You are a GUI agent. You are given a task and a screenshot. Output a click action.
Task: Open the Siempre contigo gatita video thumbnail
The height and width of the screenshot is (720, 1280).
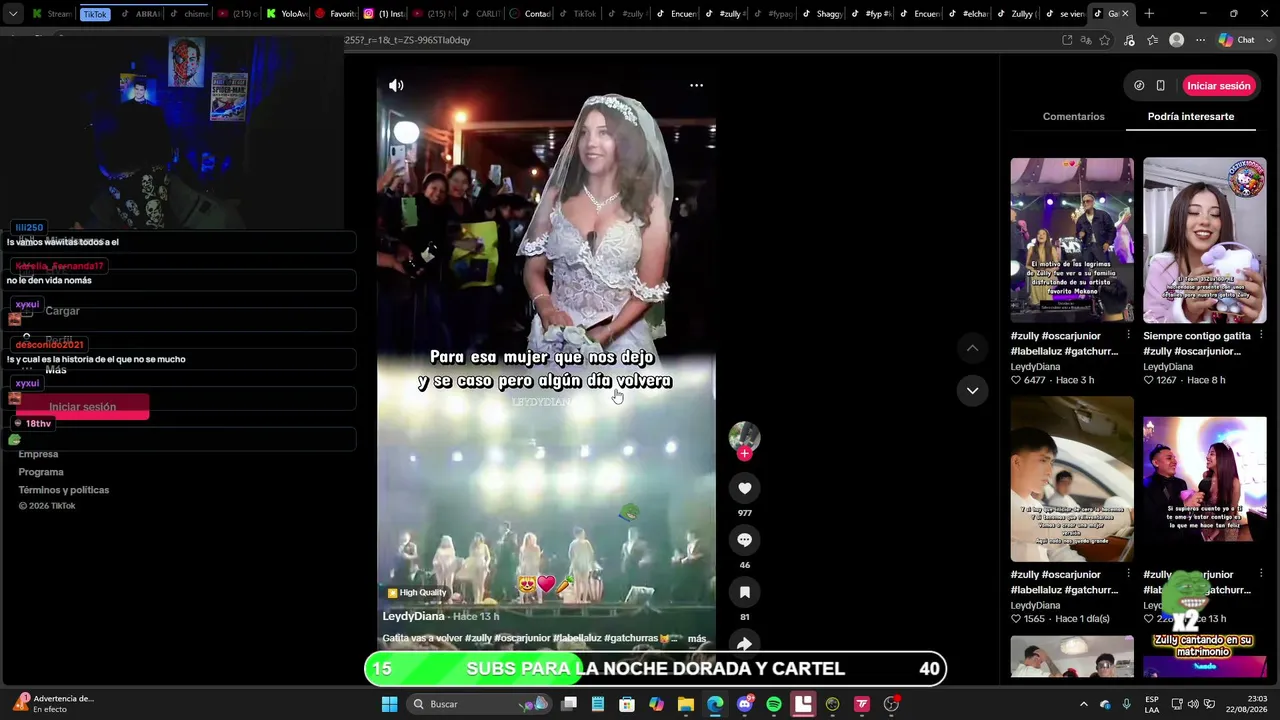(x=1204, y=240)
